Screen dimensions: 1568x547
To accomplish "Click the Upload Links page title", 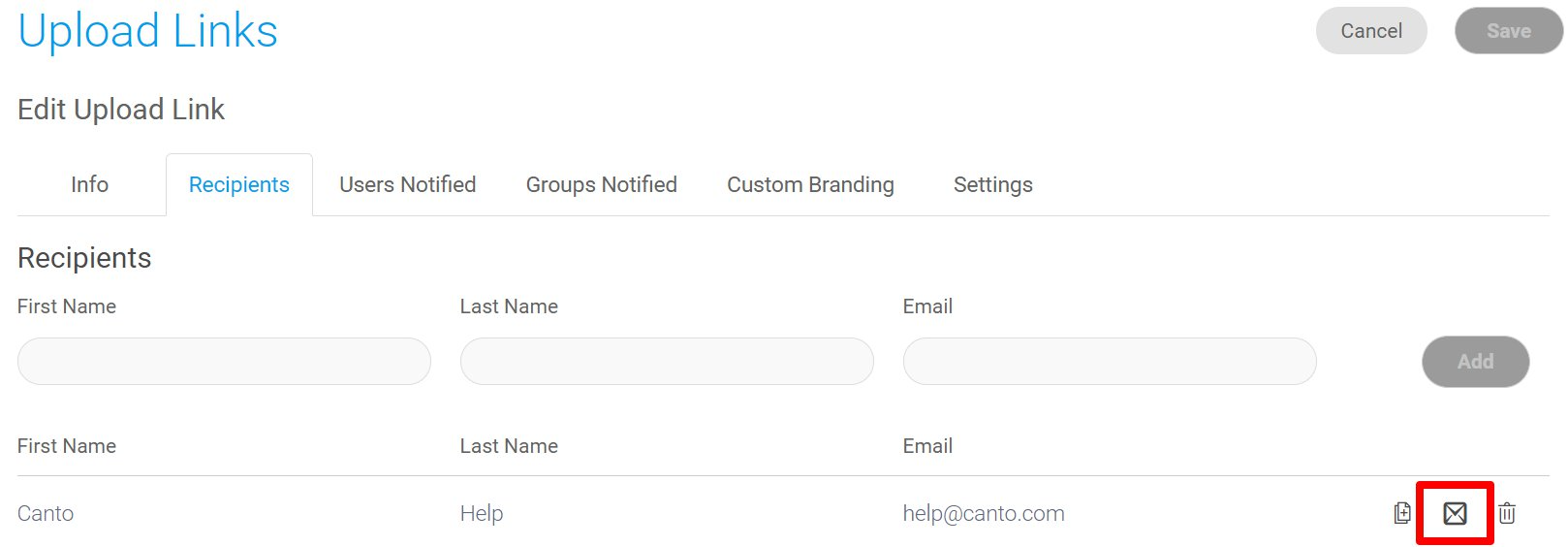I will pyautogui.click(x=148, y=31).
